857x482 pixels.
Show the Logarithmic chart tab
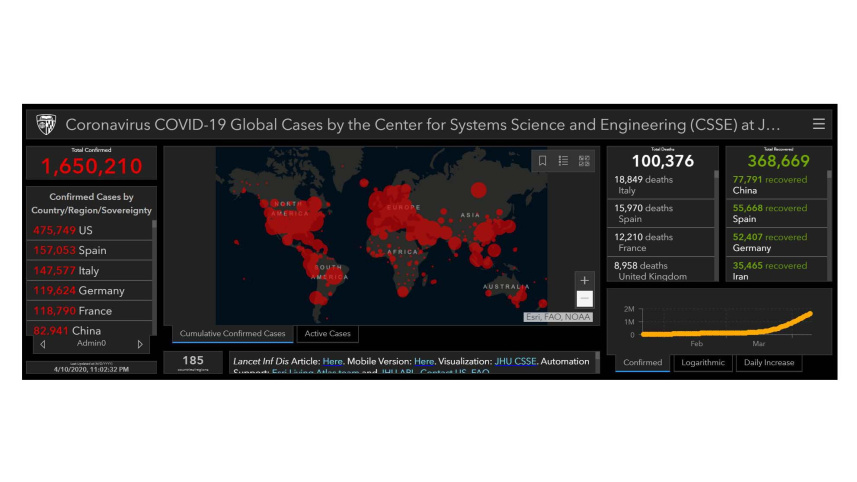click(701, 362)
